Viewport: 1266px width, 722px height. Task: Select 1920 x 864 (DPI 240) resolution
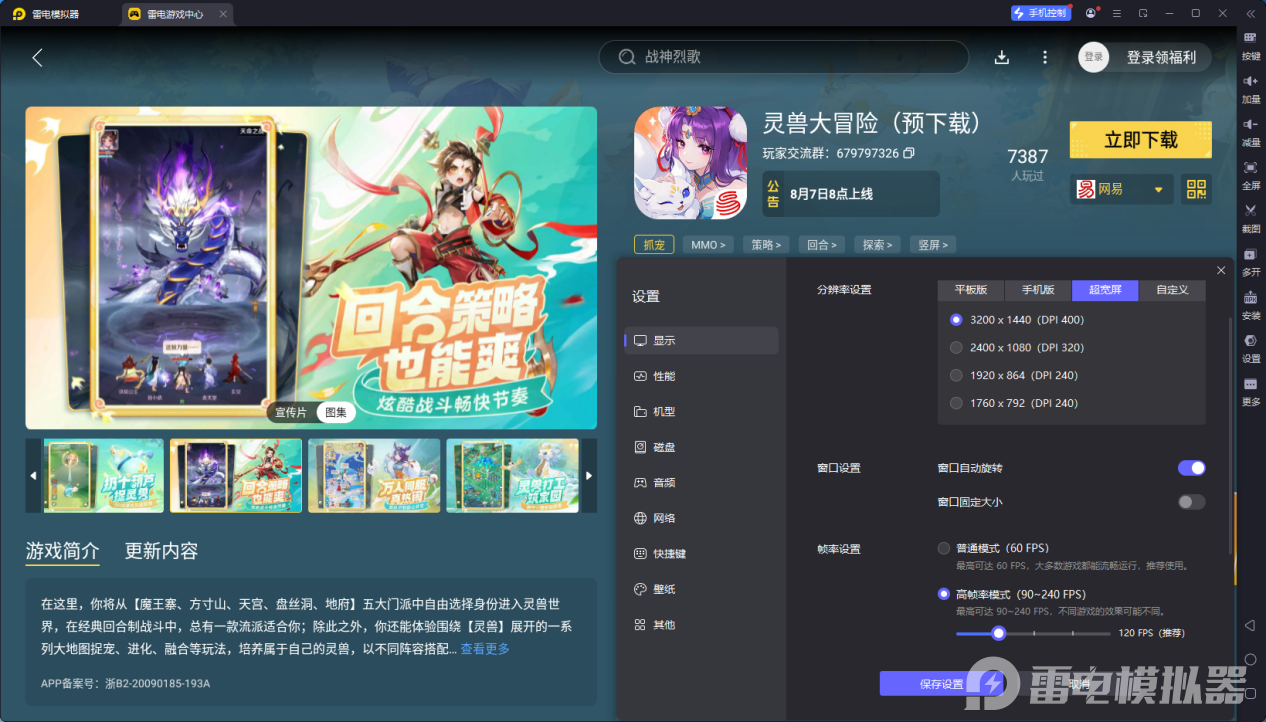pos(1014,376)
